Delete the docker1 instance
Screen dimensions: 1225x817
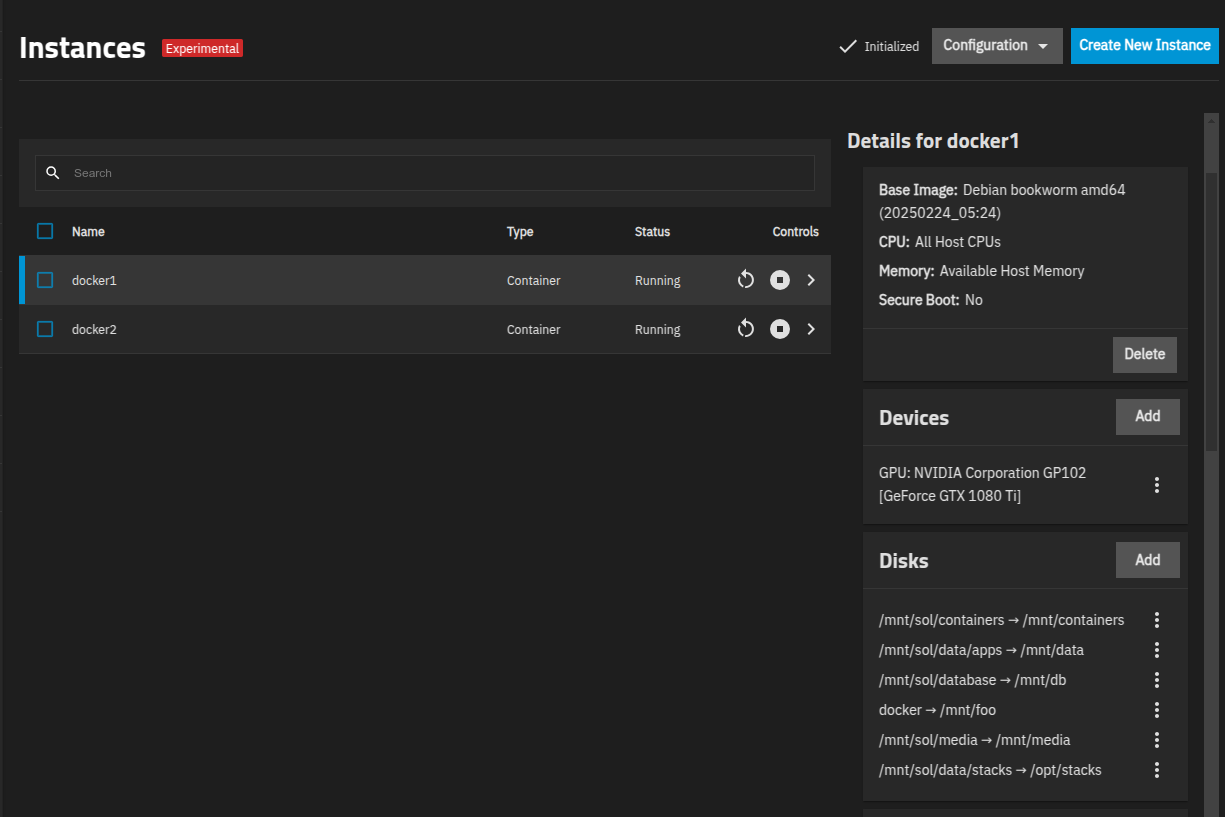1145,354
